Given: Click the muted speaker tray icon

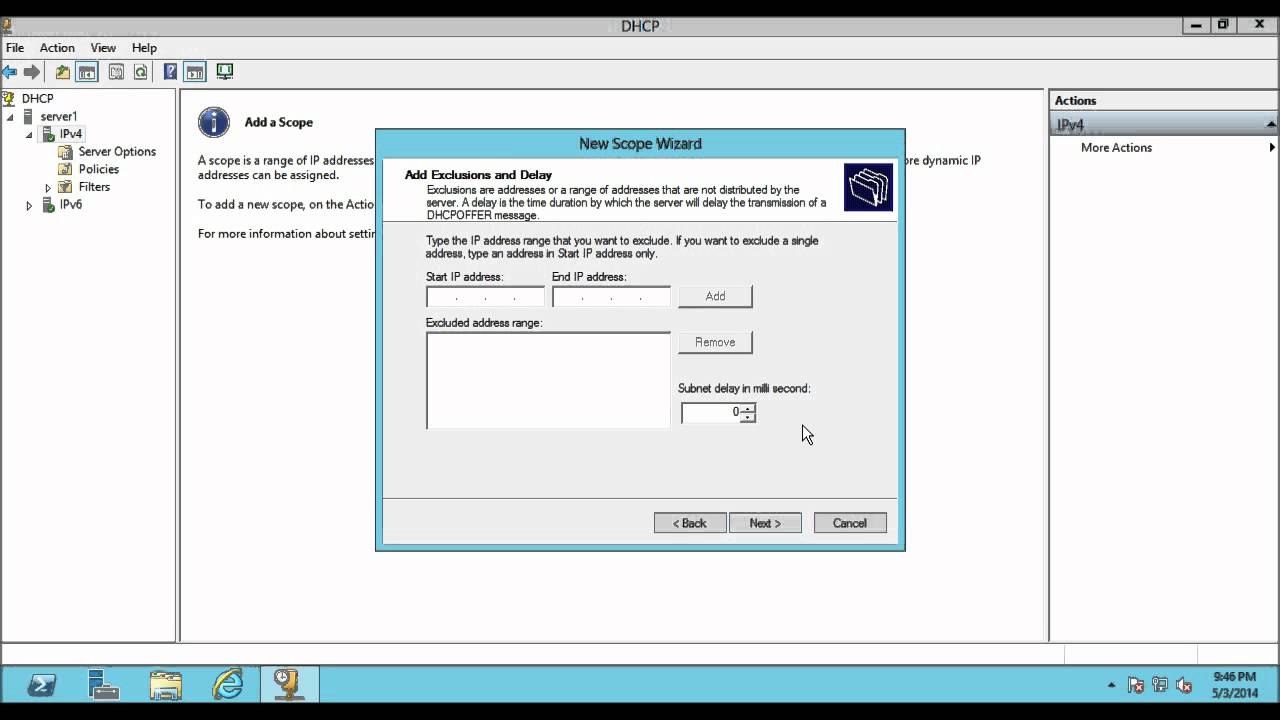Looking at the screenshot, I should tap(1184, 685).
